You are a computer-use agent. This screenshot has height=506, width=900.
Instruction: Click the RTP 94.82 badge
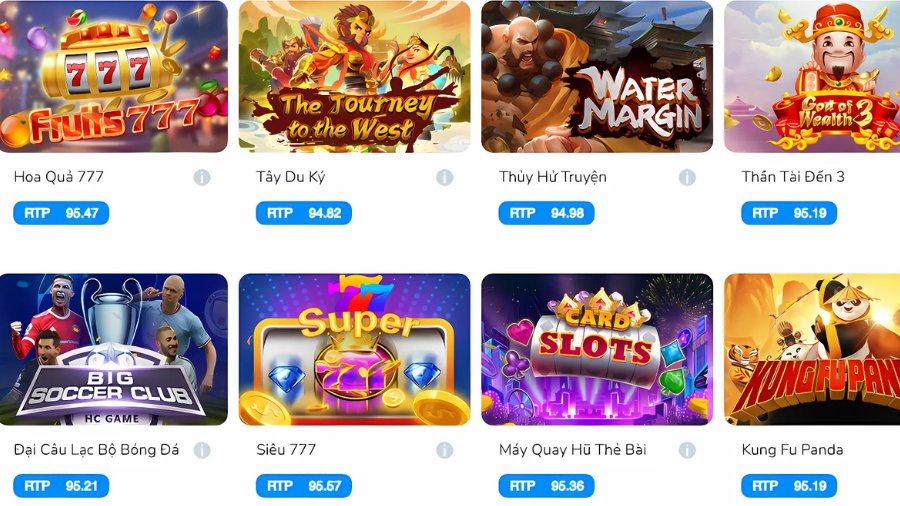tap(304, 213)
